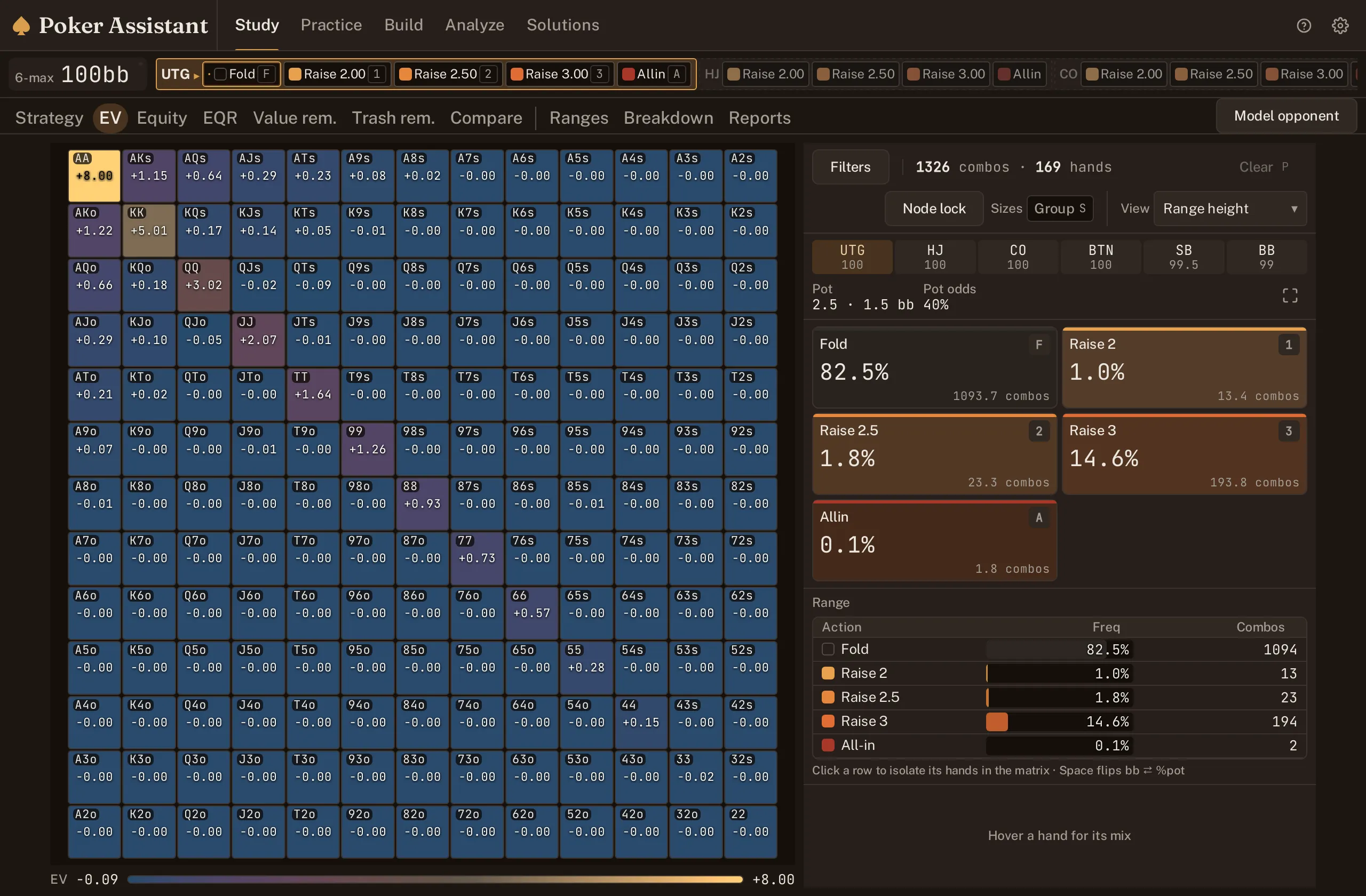Image resolution: width=1366 pixels, height=896 pixels.
Task: Select HJ Raise 2.00 action
Action: [x=766, y=74]
